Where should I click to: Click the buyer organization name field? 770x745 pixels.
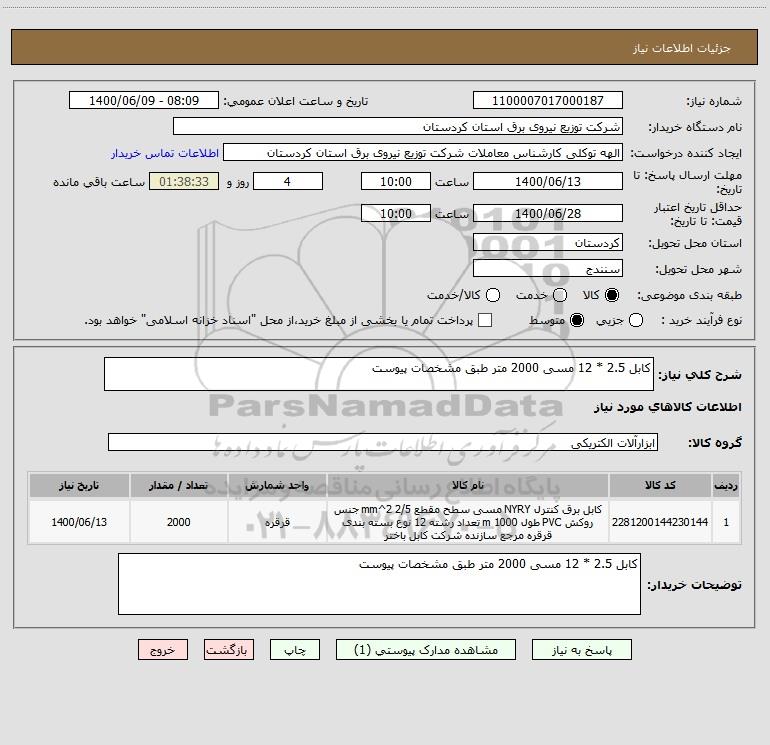(398, 127)
